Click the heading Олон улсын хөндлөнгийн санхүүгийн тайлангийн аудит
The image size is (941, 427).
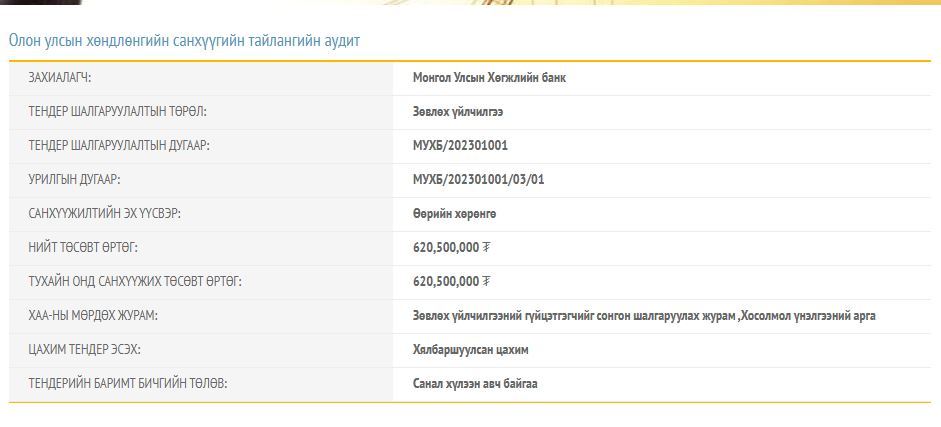click(184, 41)
